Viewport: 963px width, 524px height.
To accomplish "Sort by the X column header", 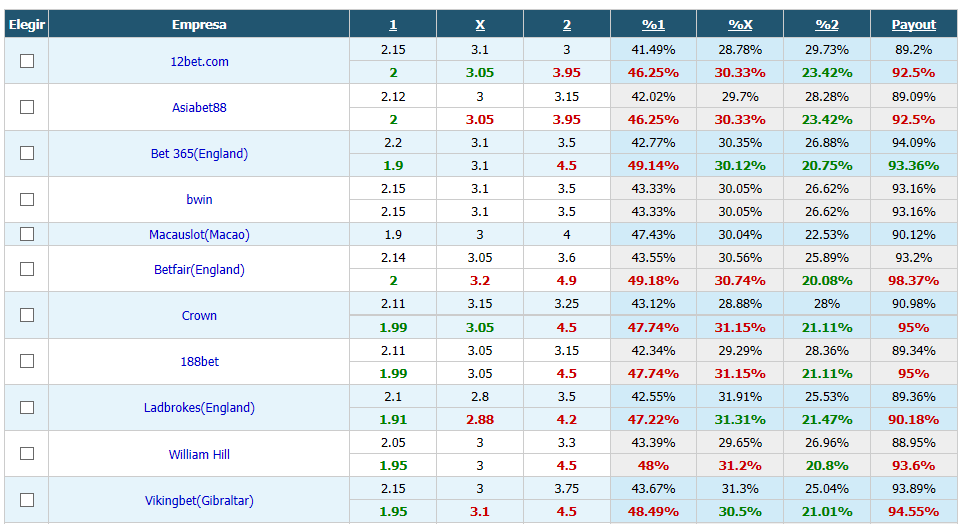I will [x=480, y=25].
